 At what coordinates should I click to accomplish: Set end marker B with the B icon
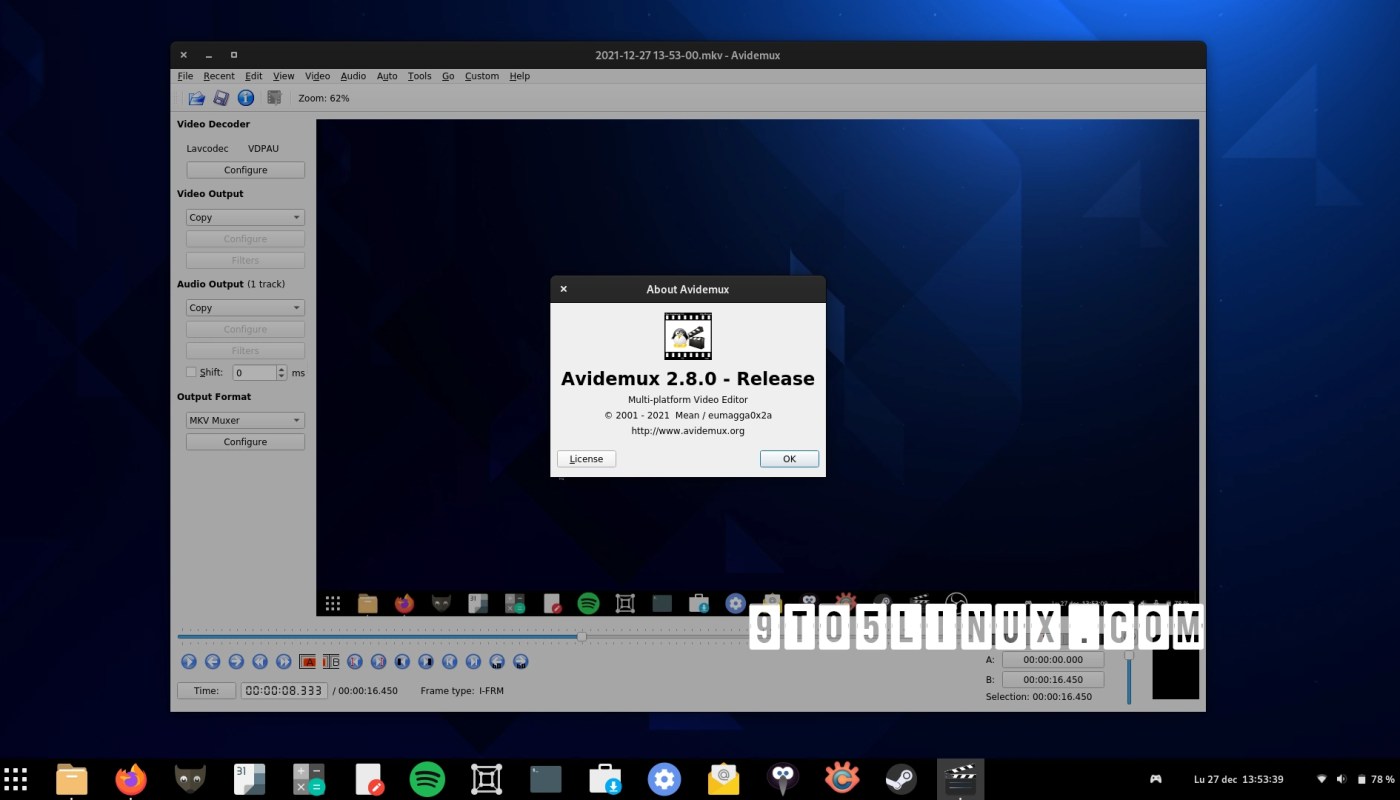(x=331, y=661)
